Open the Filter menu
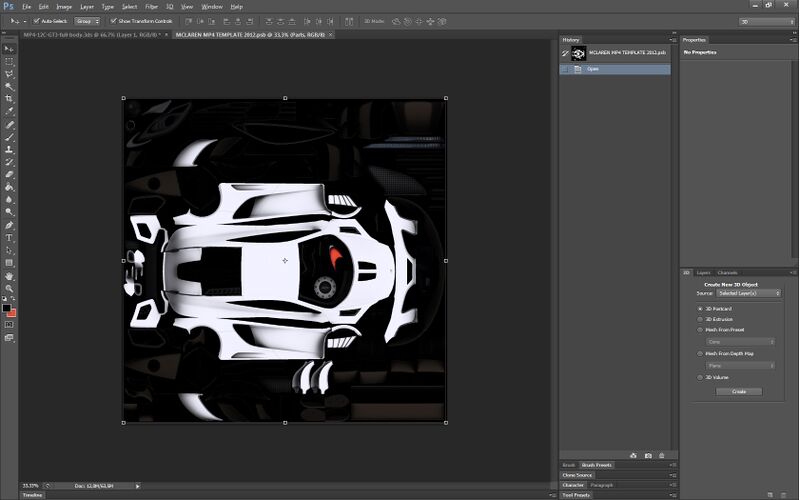Viewport: 800px width, 500px height. click(151, 6)
